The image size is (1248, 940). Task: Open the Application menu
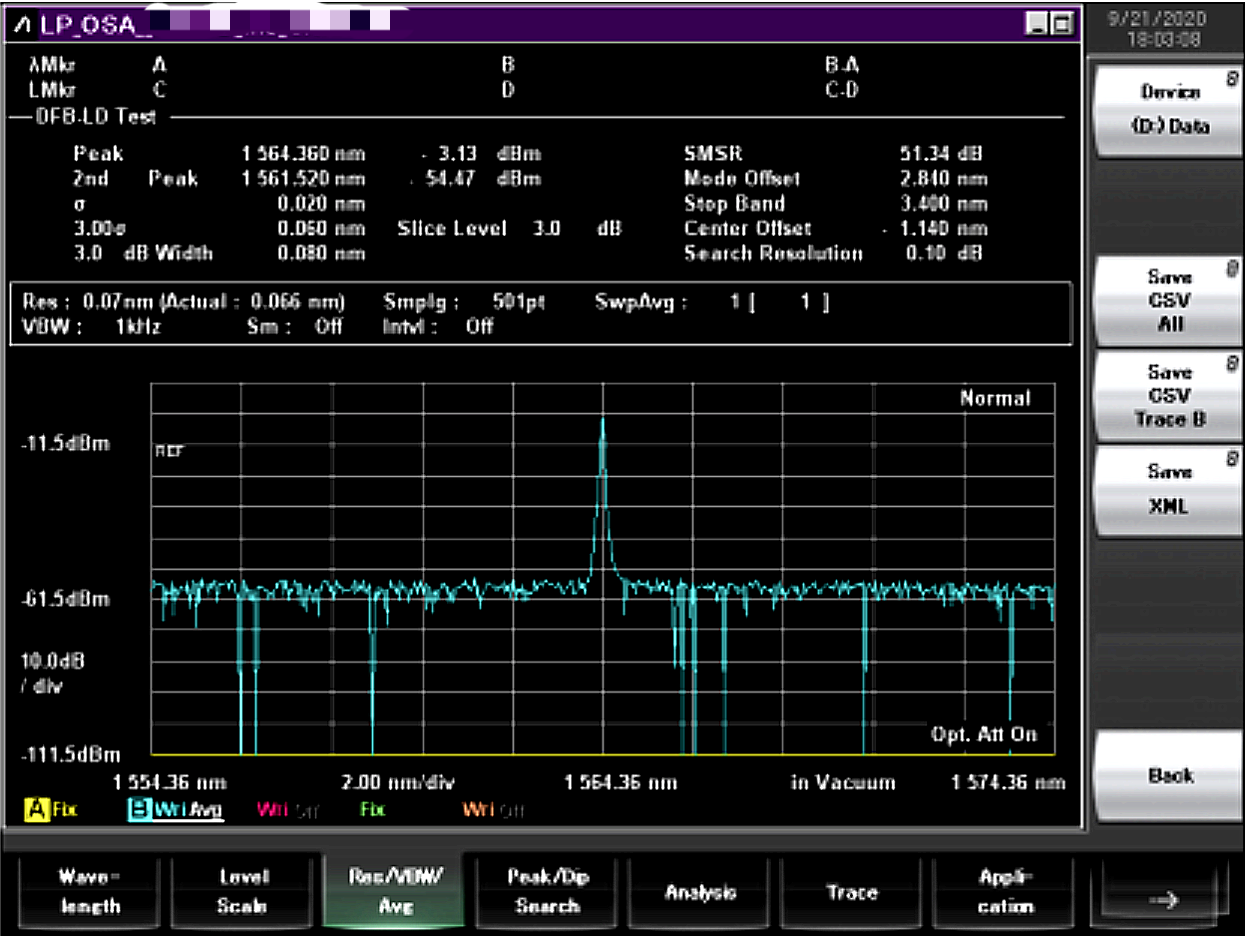pos(1004,892)
